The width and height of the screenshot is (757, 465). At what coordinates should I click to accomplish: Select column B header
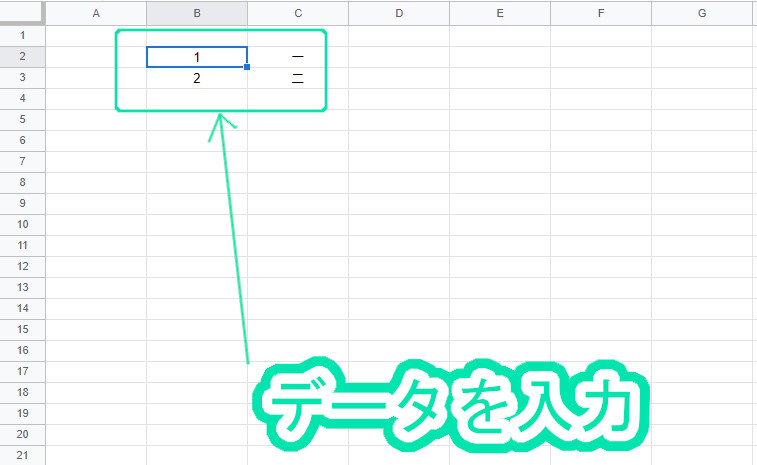point(197,13)
